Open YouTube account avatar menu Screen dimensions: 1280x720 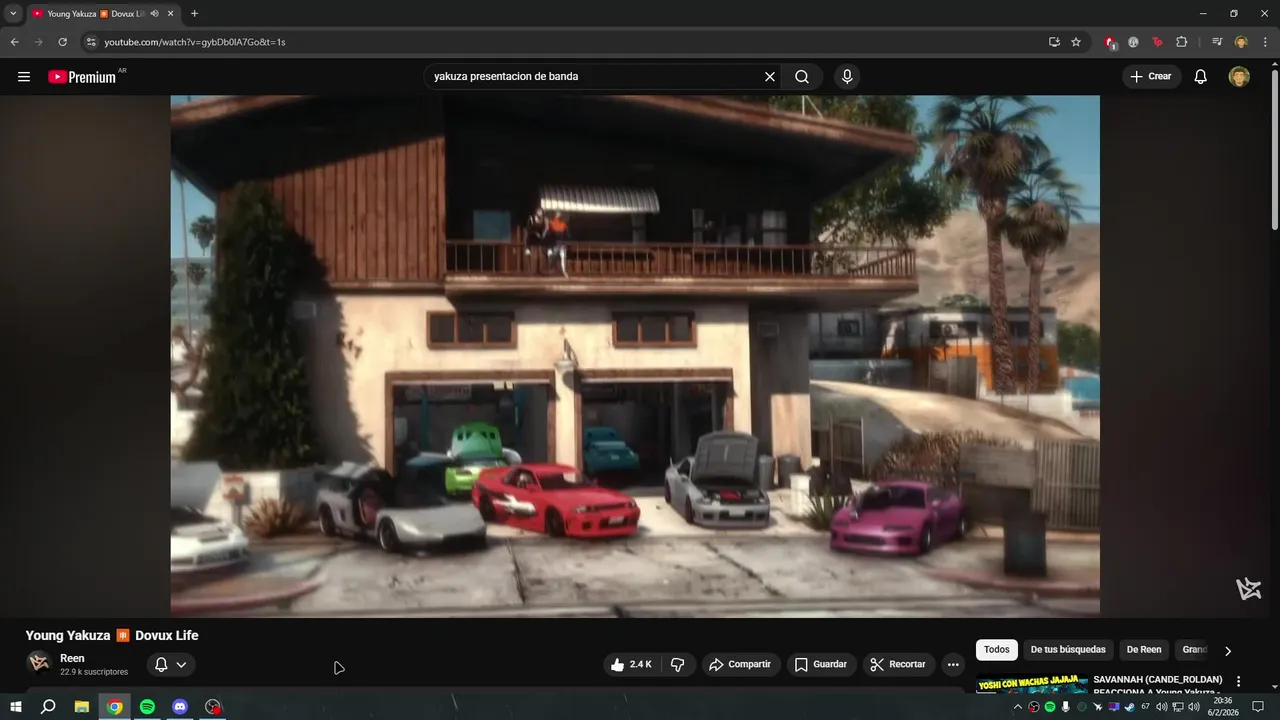(1239, 77)
